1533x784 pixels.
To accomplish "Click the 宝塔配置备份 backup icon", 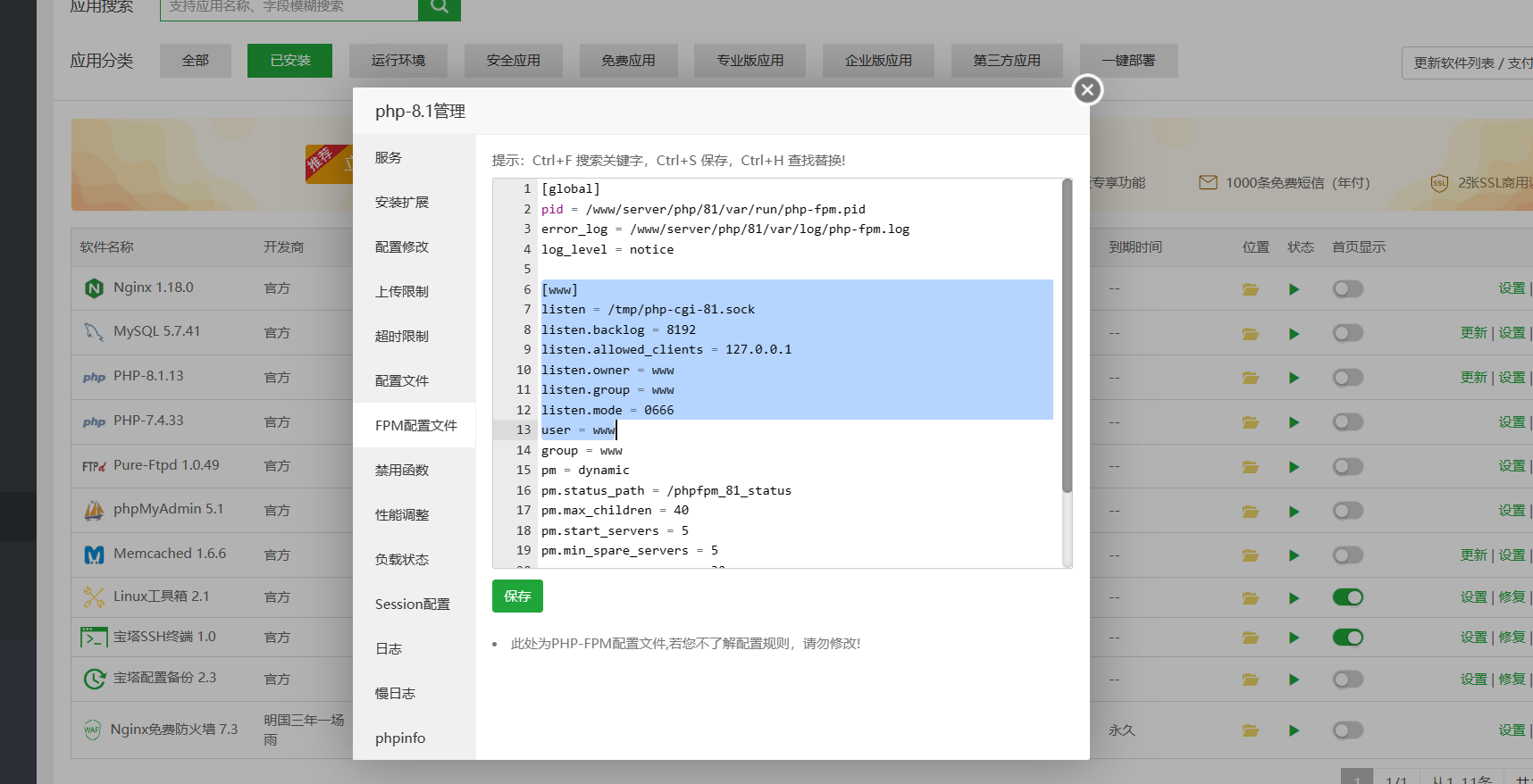I will tap(94, 679).
